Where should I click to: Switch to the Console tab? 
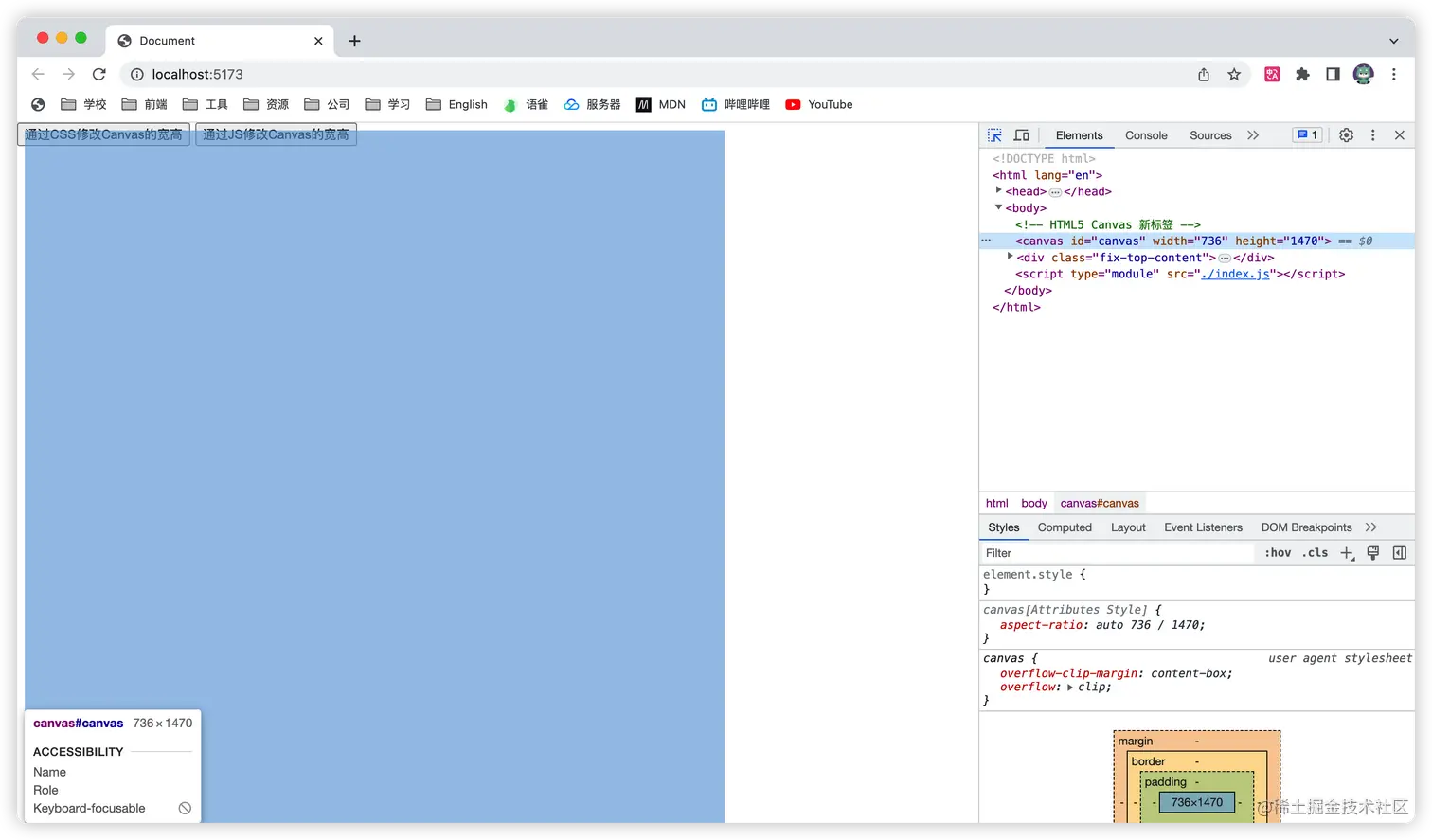(1146, 135)
